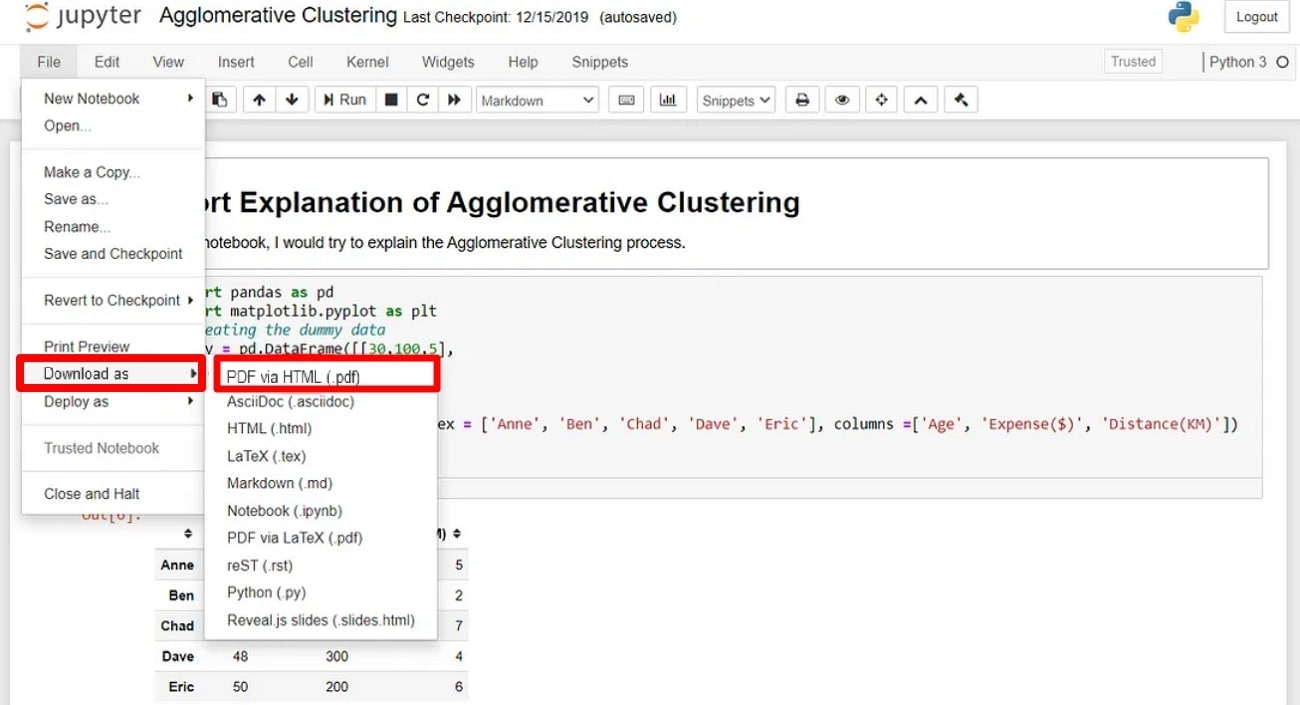
Task: Open the File menu
Action: click(x=49, y=62)
